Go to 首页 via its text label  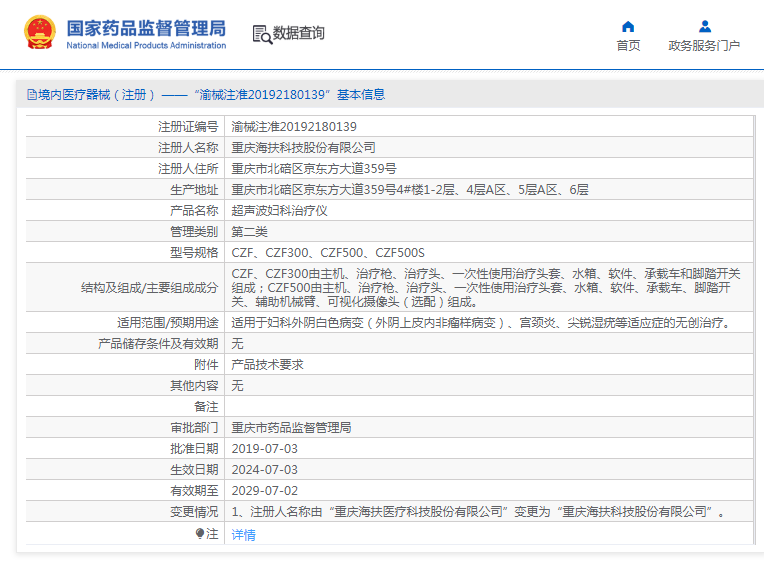coord(628,46)
